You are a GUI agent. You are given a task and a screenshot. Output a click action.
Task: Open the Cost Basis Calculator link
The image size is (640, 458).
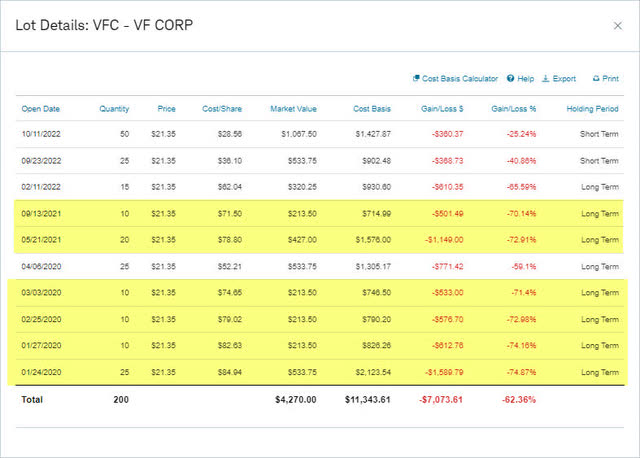point(460,78)
